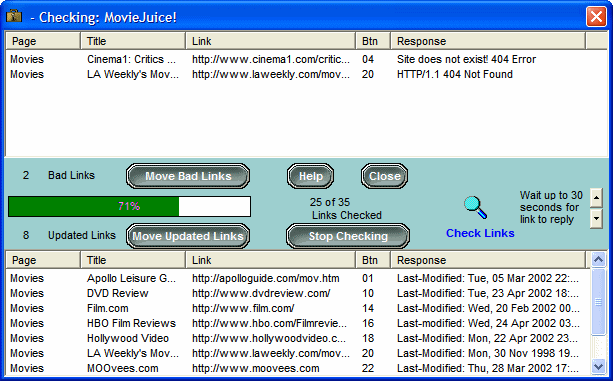Click the scroll up arrow of the updated links list
The height and width of the screenshot is (381, 613).
click(x=599, y=259)
